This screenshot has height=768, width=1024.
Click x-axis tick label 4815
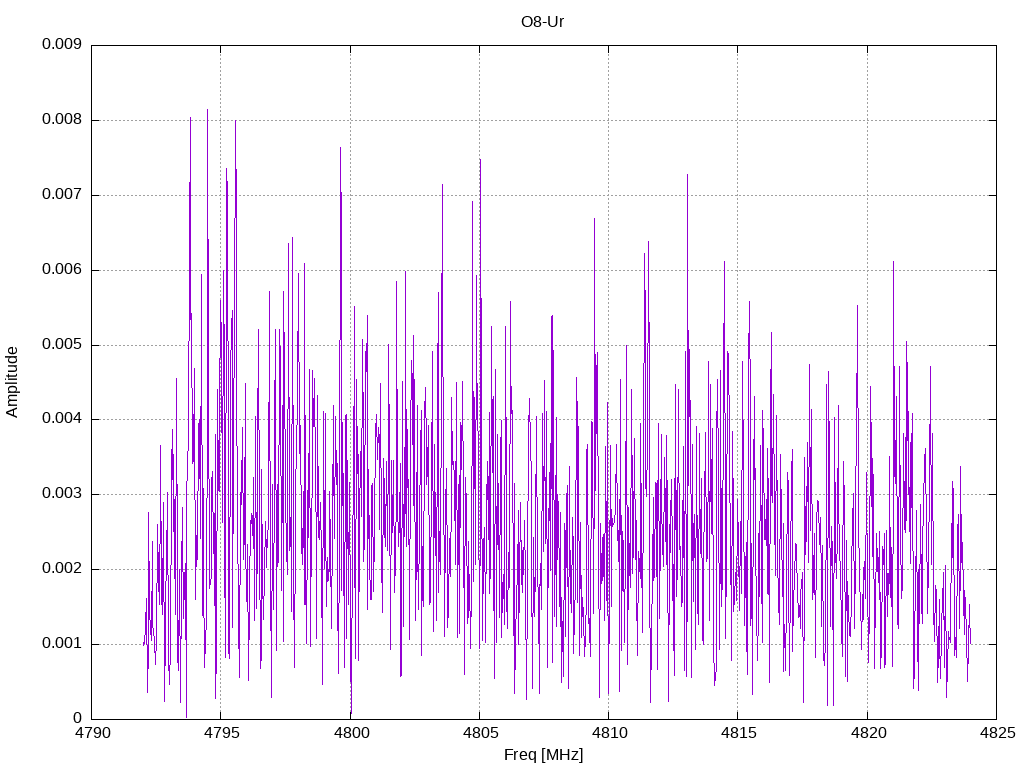[739, 733]
